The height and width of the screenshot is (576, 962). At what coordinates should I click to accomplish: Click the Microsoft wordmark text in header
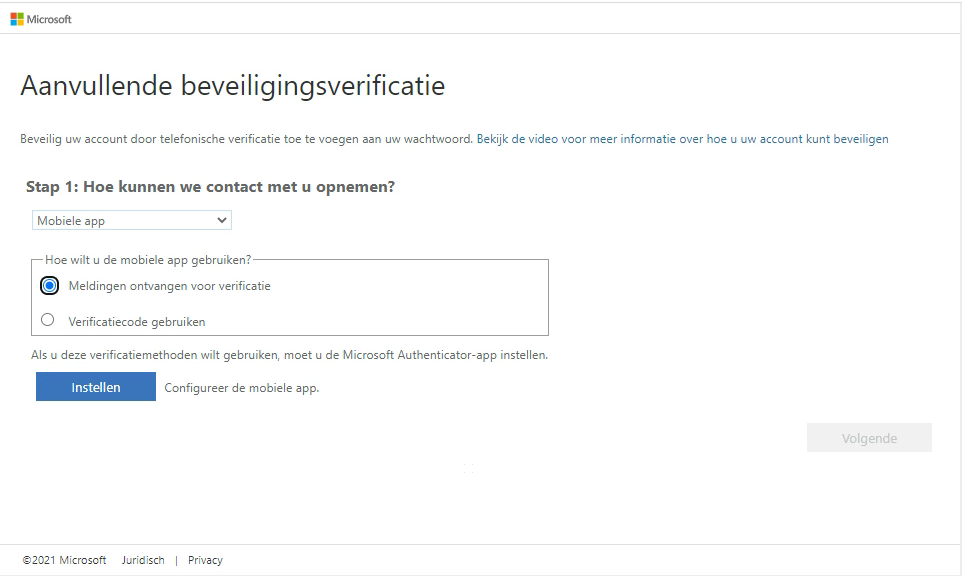49,20
